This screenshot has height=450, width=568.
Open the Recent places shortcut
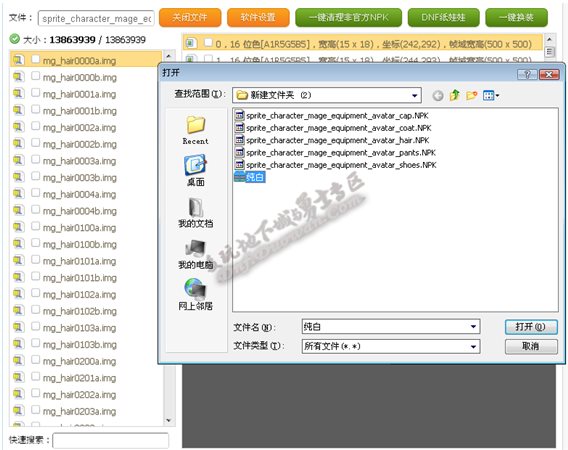click(196, 130)
